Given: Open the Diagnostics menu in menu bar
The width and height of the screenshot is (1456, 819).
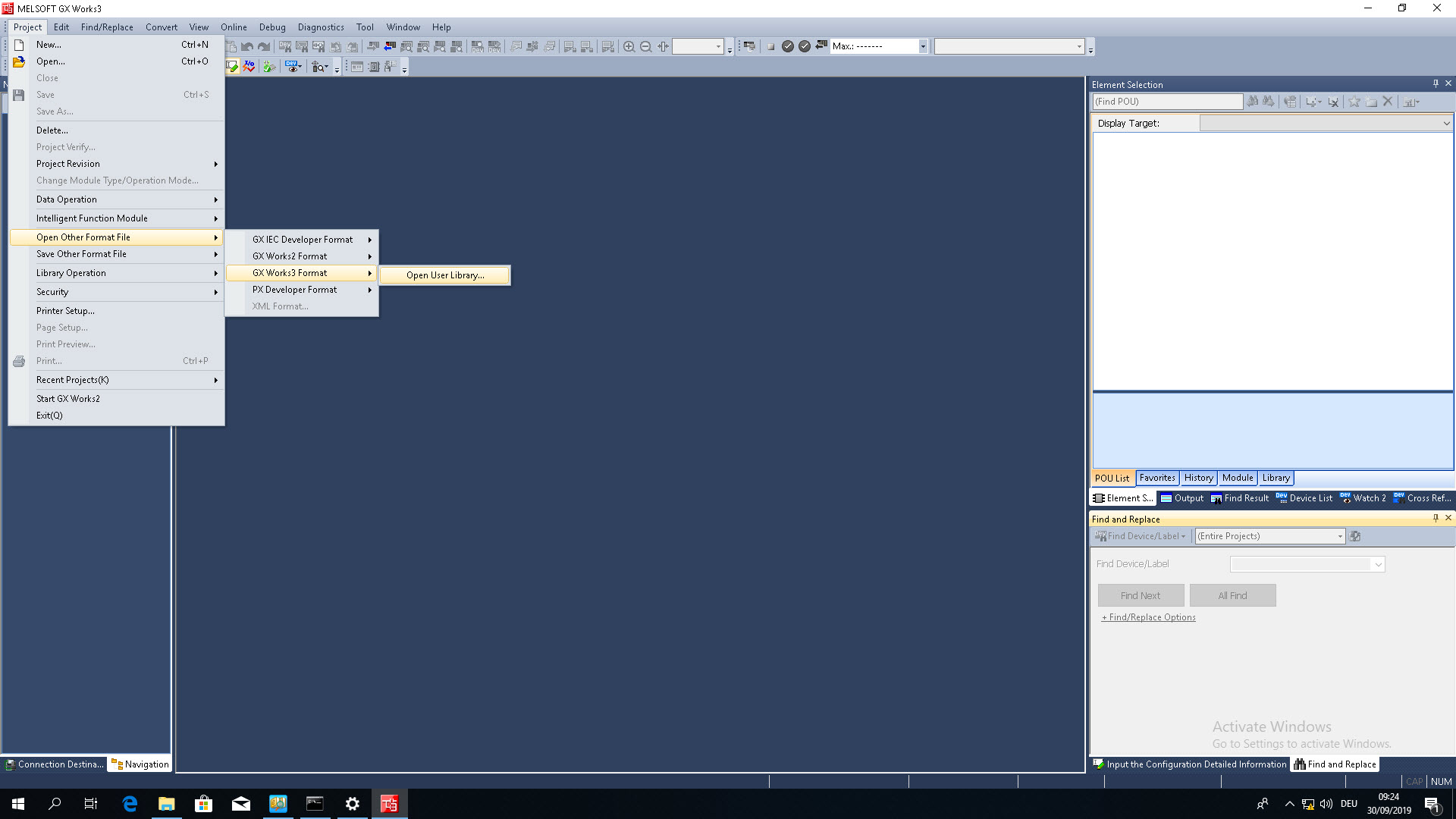Looking at the screenshot, I should point(321,27).
